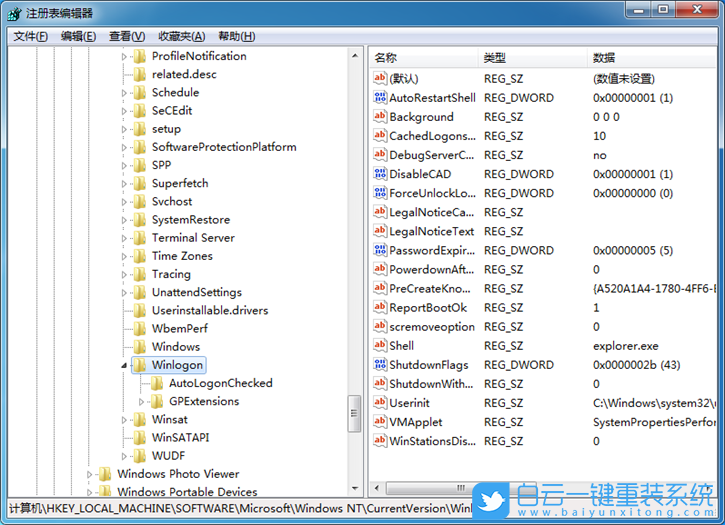
Task: Click the (默认) default value icon
Action: tap(380, 78)
